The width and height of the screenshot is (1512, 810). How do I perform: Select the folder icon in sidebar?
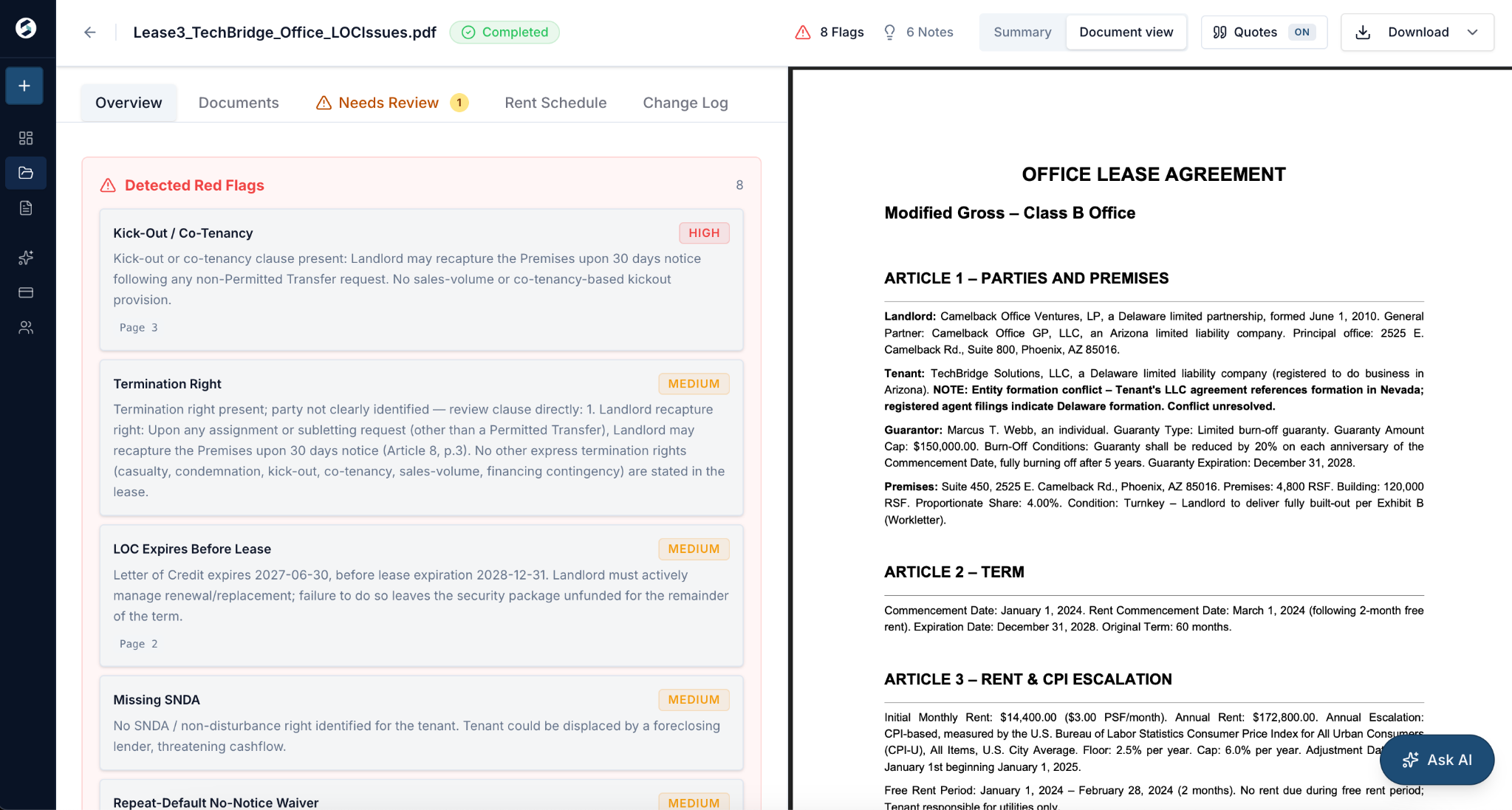(x=26, y=173)
